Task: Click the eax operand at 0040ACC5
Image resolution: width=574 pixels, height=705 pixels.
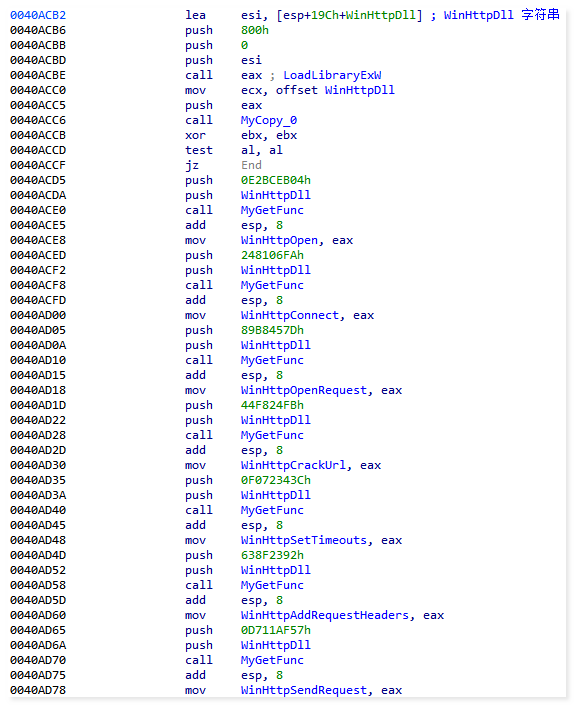Action: (x=251, y=105)
